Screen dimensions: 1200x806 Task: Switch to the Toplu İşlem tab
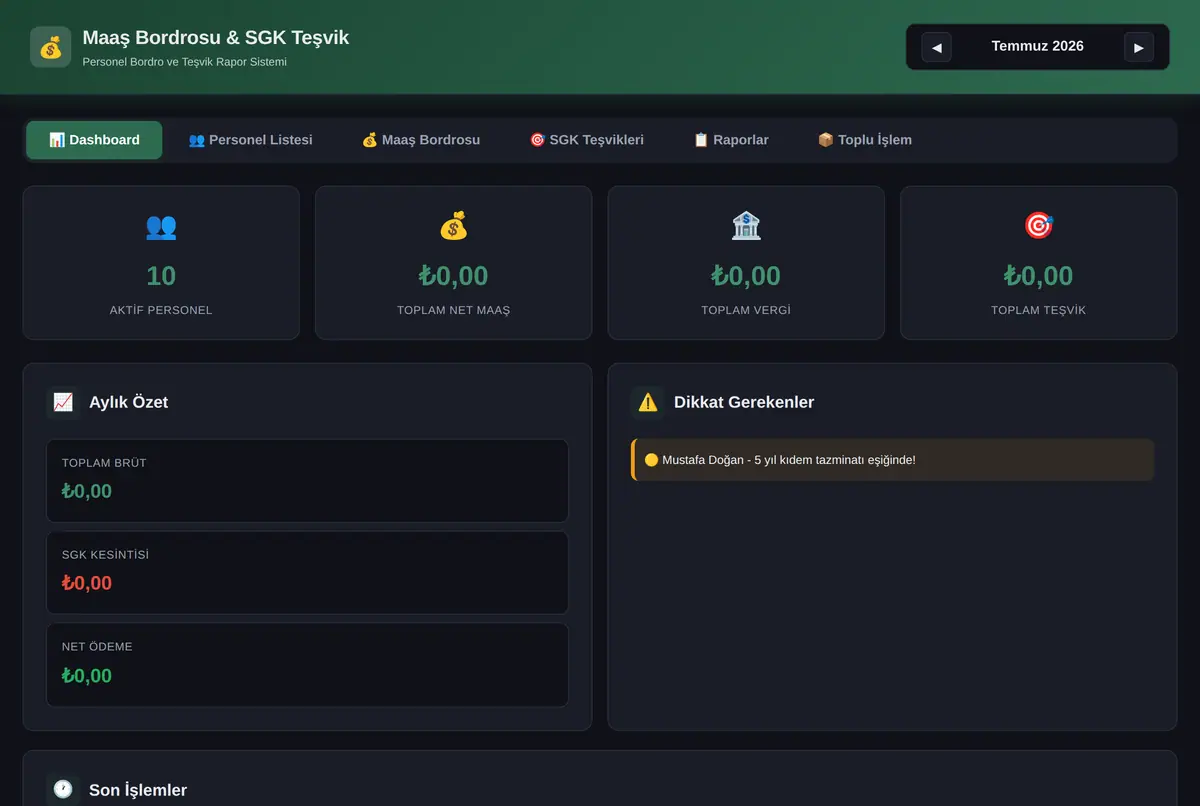[x=865, y=140]
